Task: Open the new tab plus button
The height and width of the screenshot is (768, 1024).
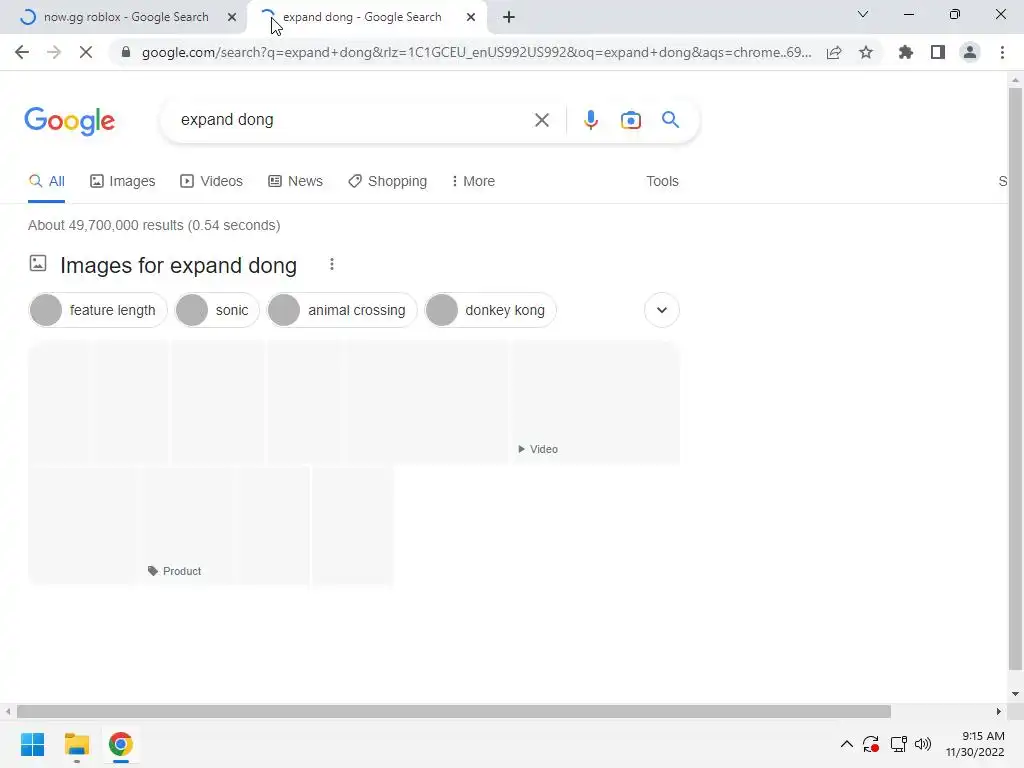Action: pos(509,17)
